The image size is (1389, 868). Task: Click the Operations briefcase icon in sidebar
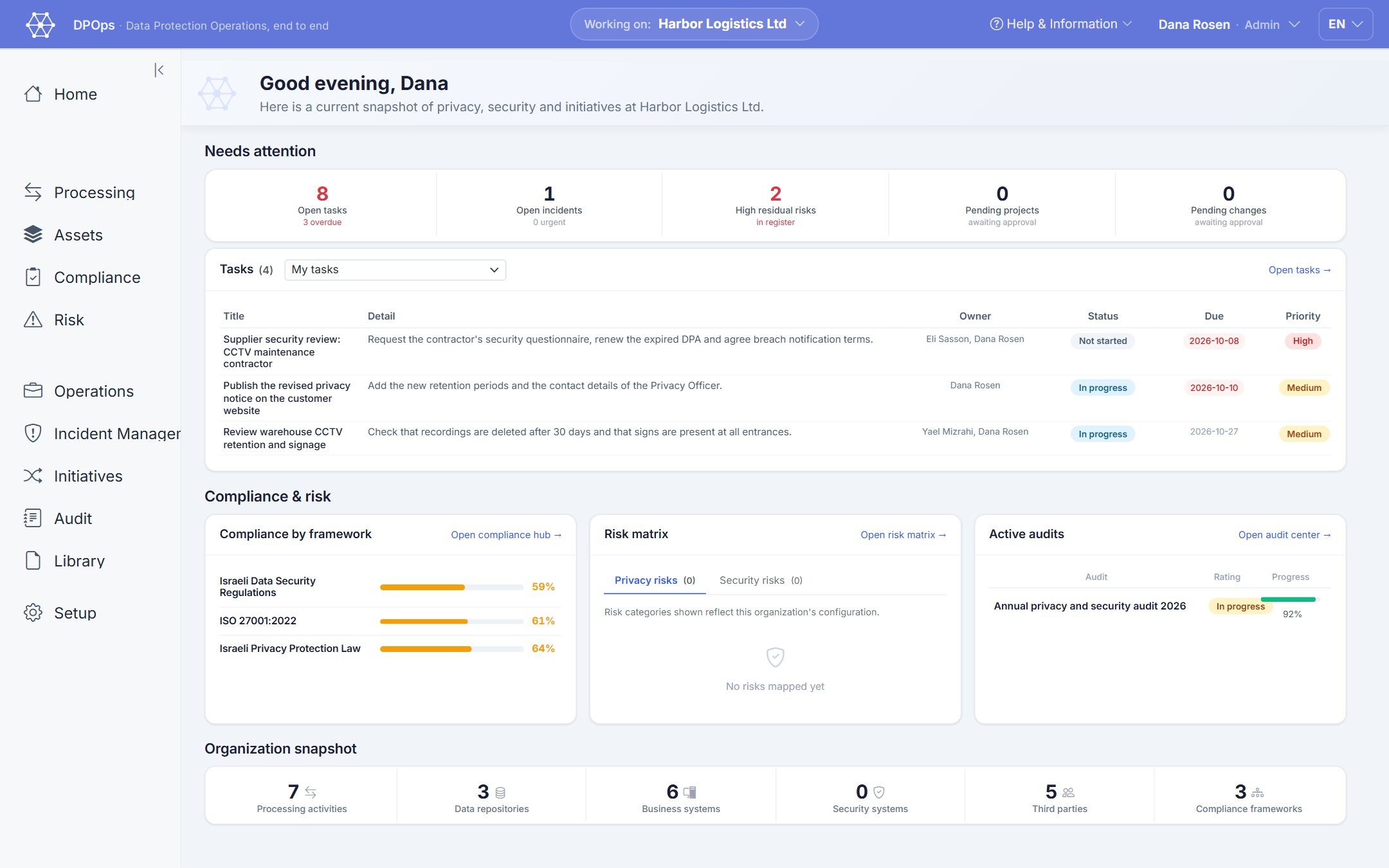(33, 390)
